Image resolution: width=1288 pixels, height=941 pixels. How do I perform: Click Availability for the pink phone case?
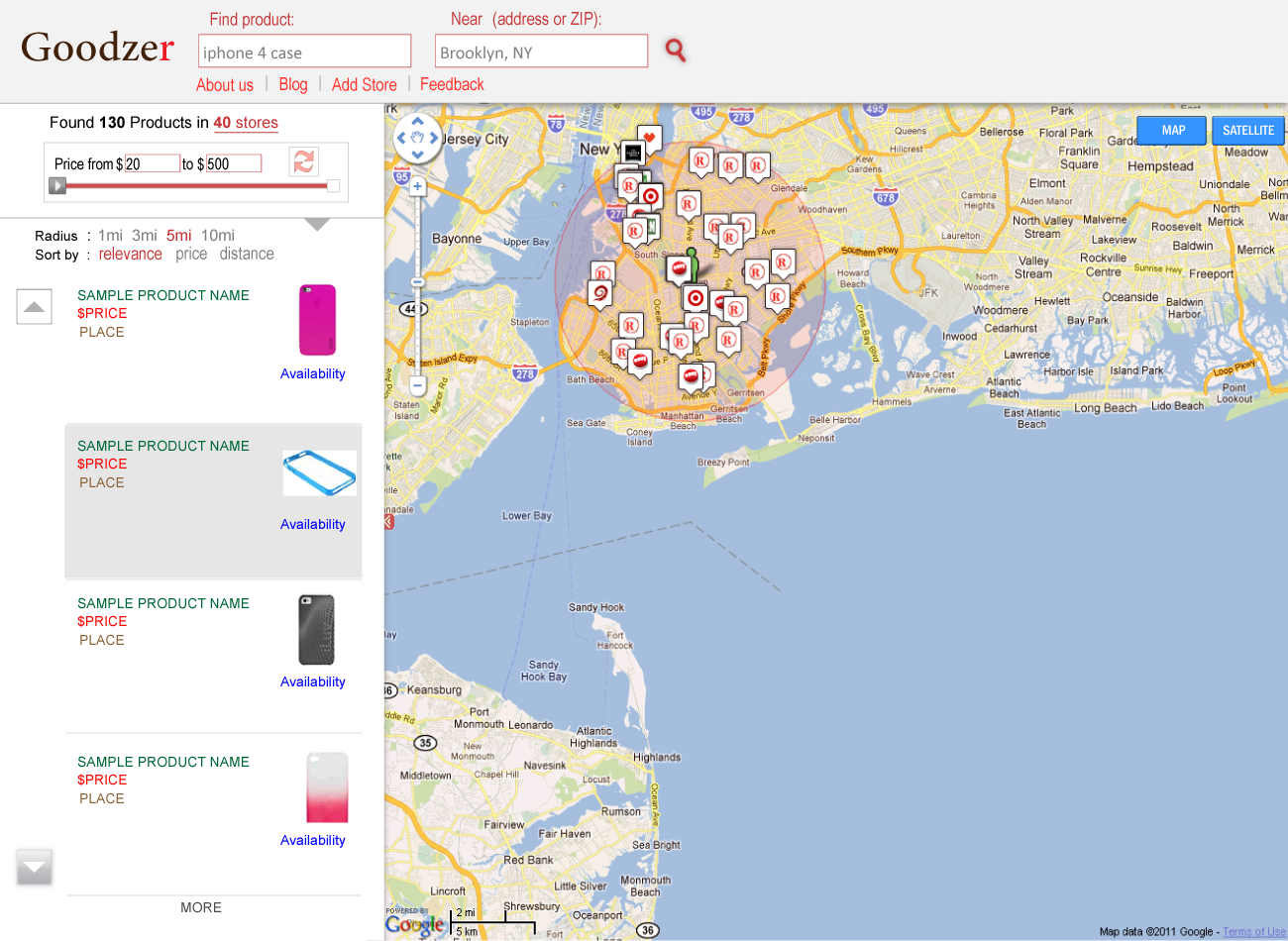[313, 373]
